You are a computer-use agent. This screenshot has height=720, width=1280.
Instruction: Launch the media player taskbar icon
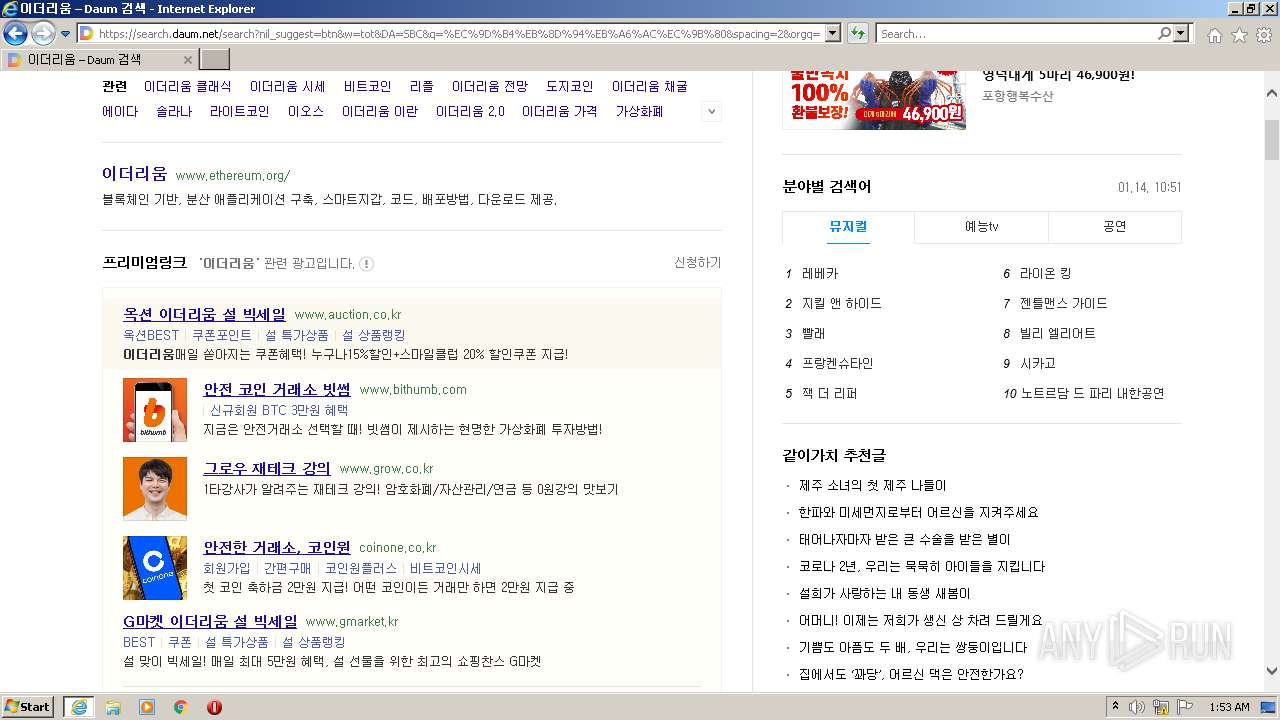point(147,707)
